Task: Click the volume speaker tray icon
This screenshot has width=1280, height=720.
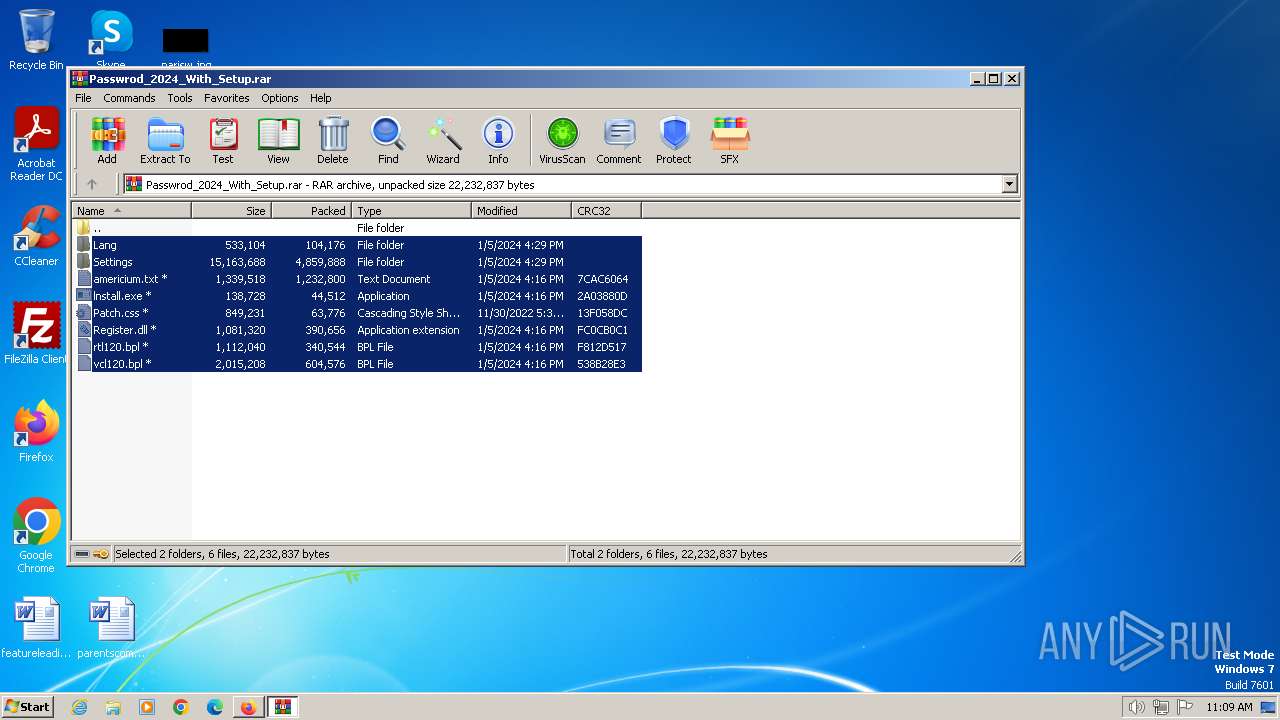Action: coord(1136,707)
